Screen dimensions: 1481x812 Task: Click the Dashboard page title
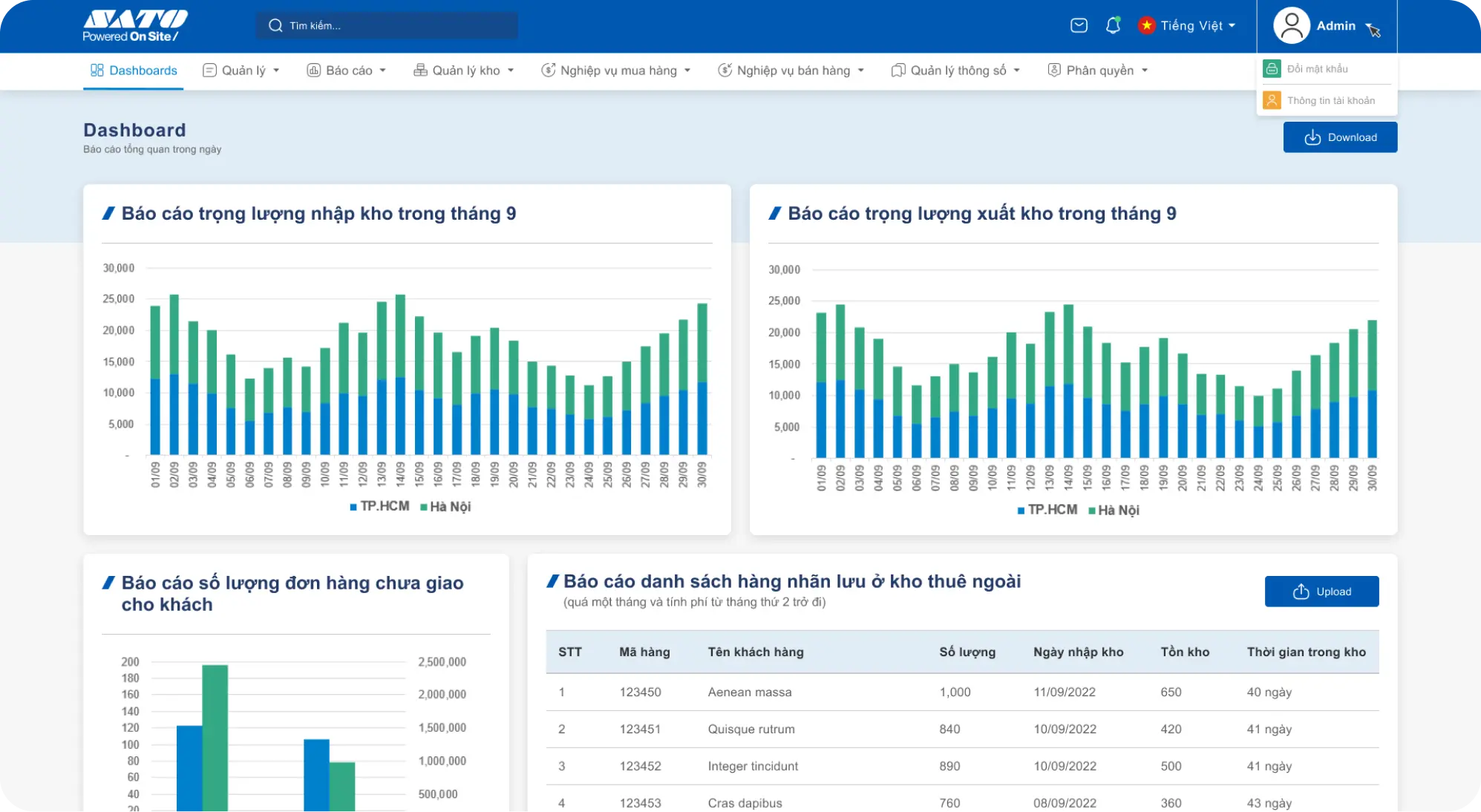[134, 130]
